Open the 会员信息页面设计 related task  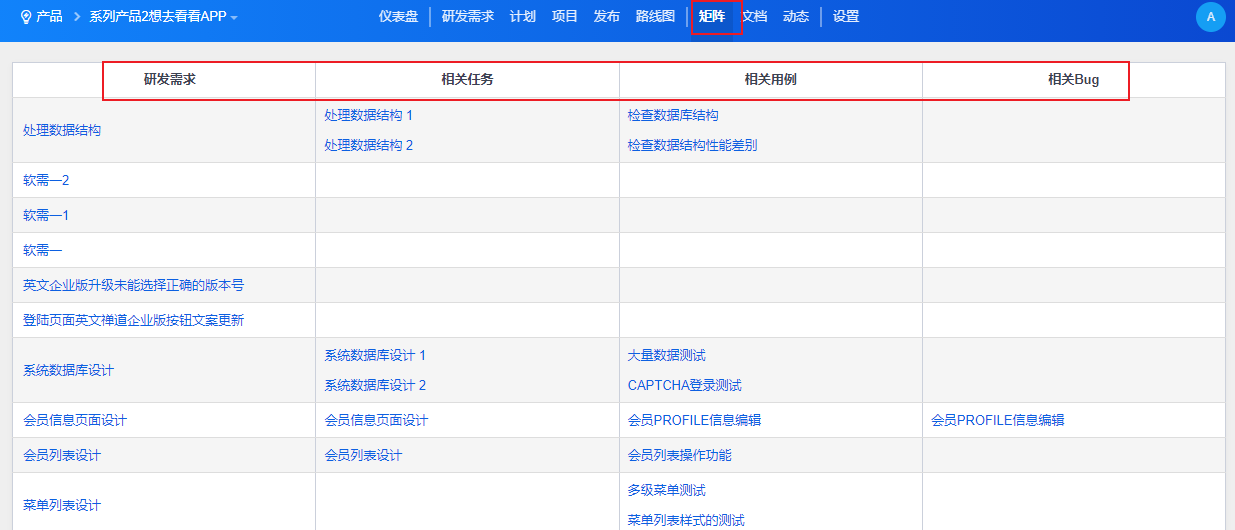coord(376,420)
